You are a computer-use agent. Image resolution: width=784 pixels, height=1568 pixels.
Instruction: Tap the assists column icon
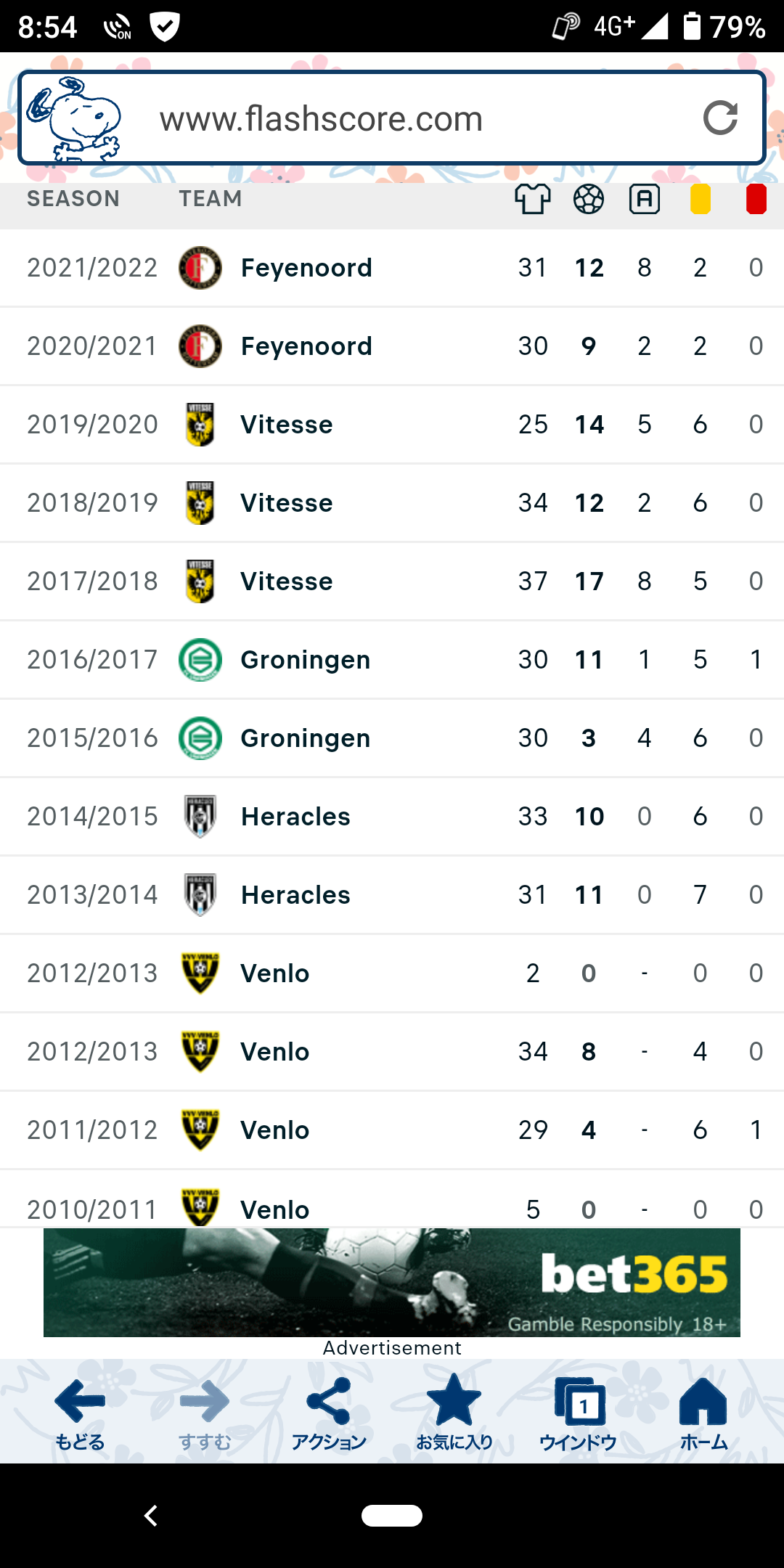click(645, 199)
